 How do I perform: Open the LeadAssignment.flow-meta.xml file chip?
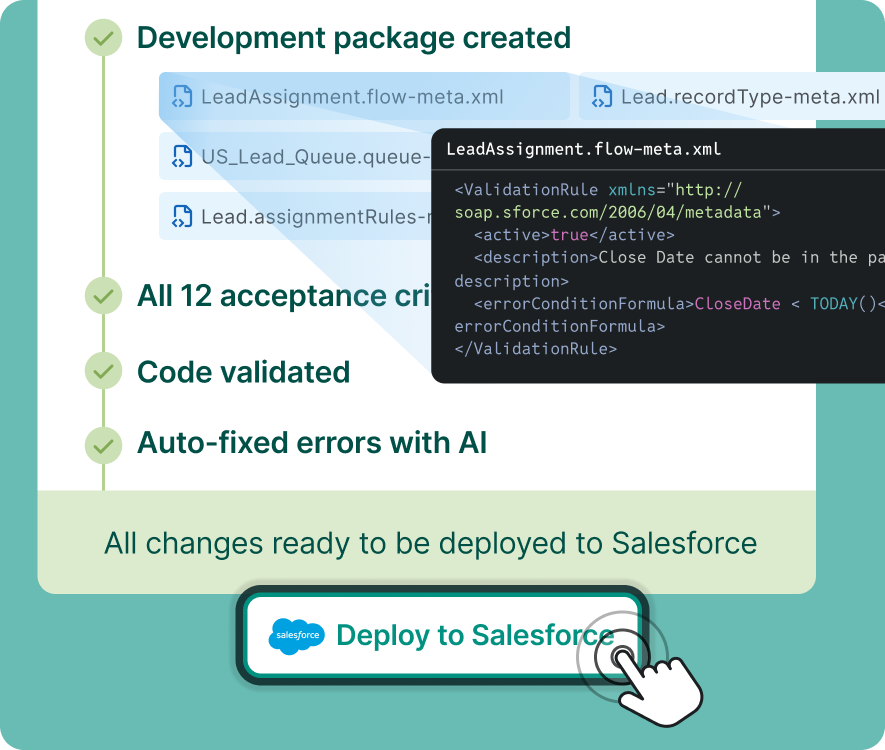(364, 97)
